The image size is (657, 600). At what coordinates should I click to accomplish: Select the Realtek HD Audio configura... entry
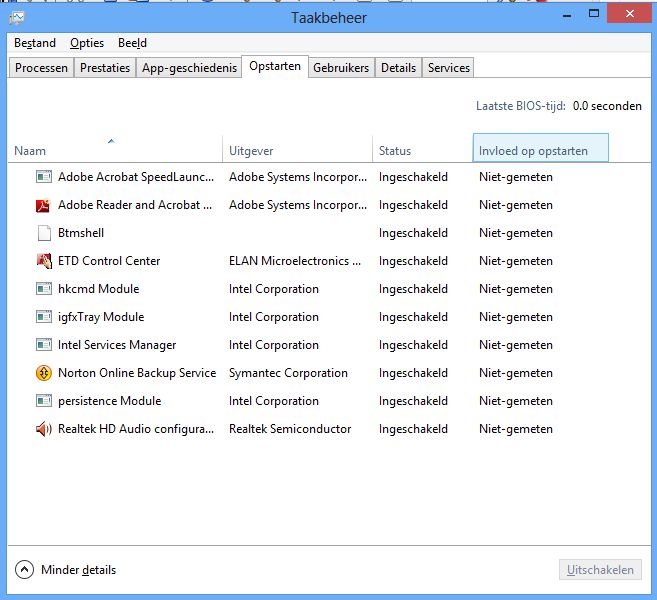(136, 429)
